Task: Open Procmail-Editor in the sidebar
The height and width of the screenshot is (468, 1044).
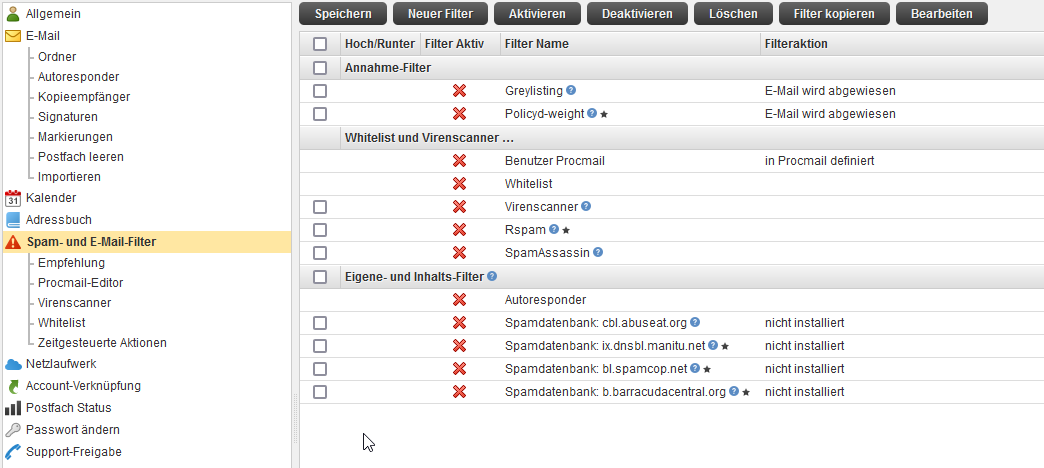Action: (81, 283)
